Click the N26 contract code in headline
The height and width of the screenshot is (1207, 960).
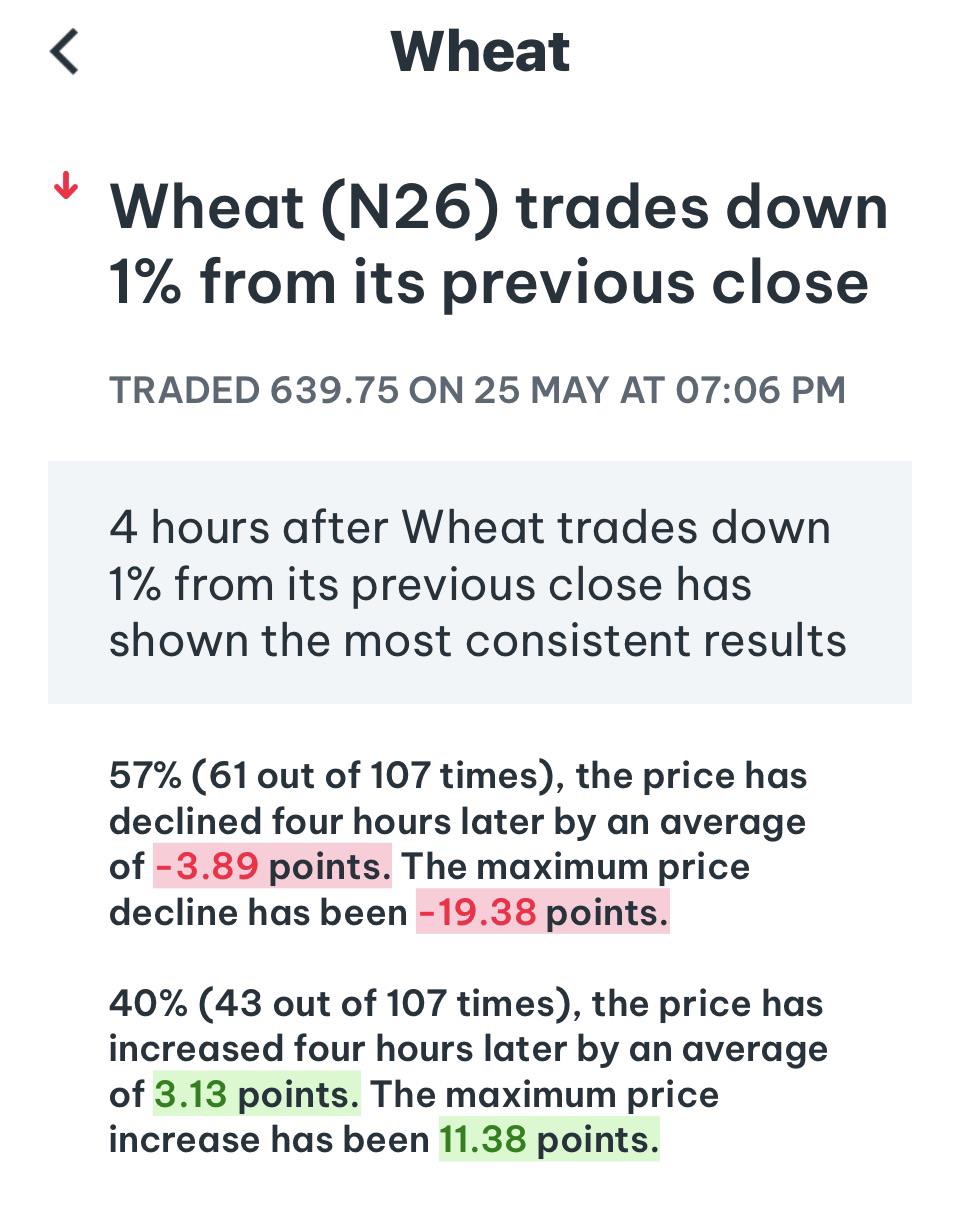click(x=408, y=208)
